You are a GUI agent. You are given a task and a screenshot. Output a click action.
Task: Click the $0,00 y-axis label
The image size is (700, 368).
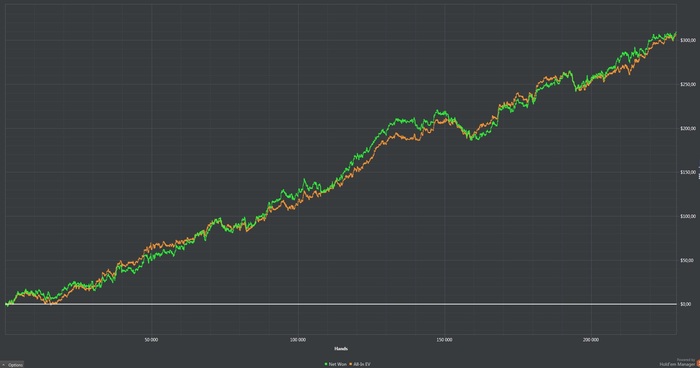click(686, 304)
